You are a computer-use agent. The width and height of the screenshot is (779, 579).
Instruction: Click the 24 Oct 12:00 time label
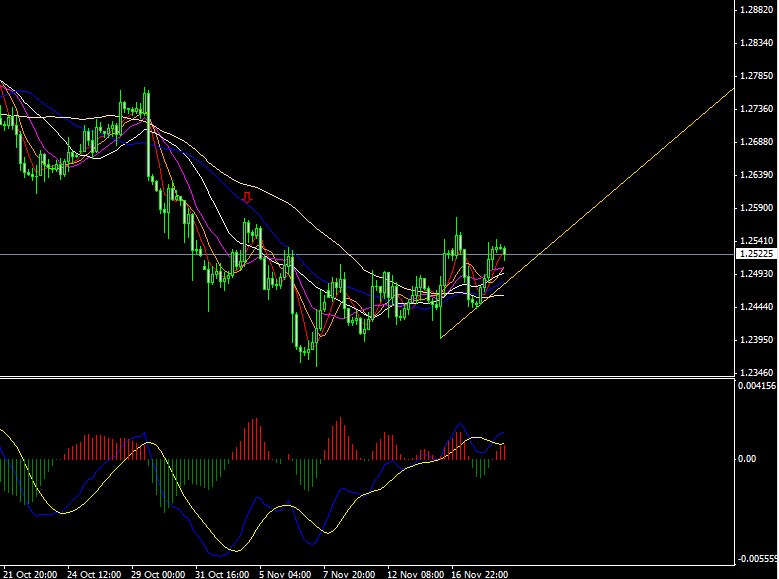(94, 574)
